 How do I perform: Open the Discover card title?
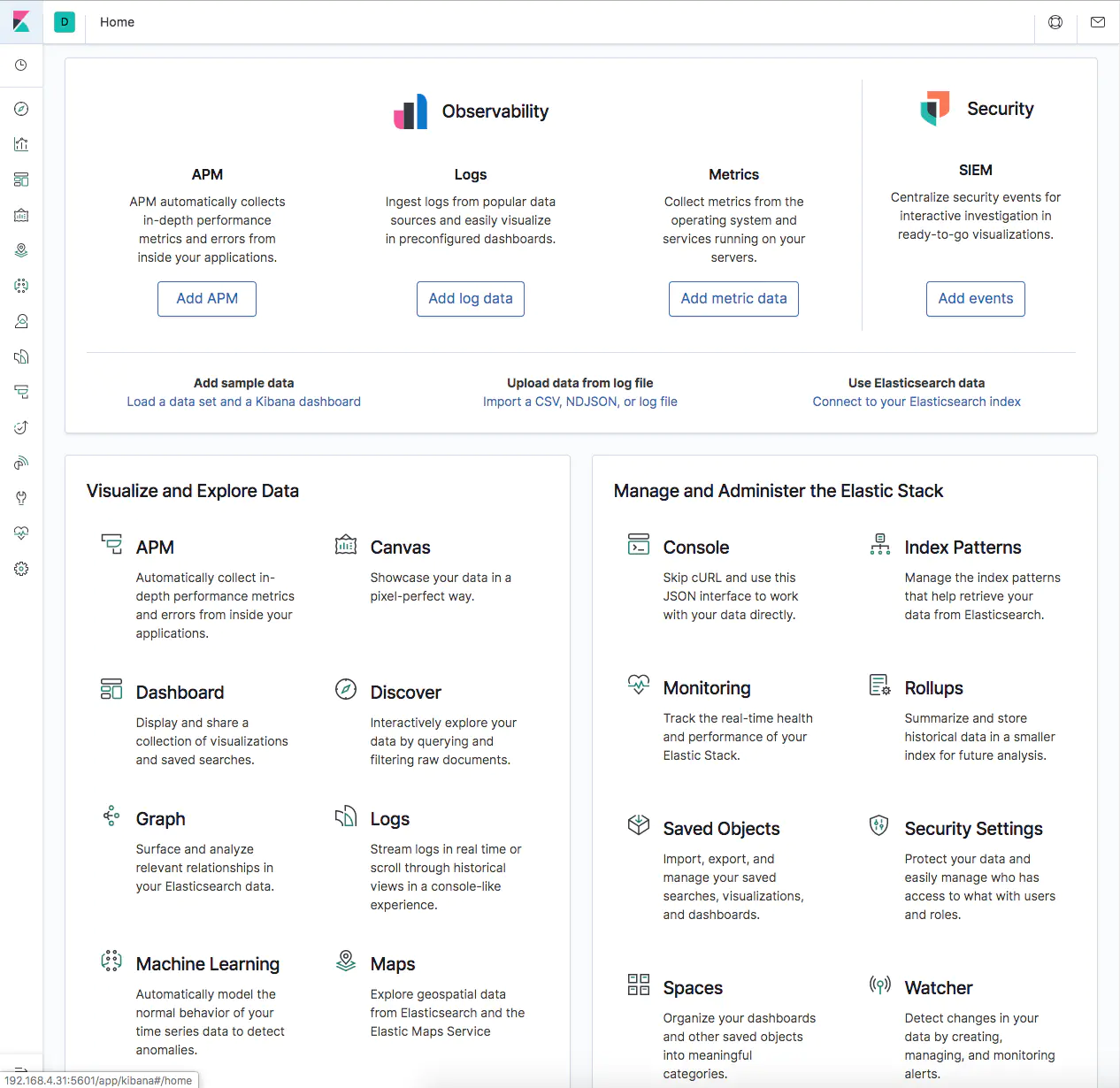click(405, 693)
